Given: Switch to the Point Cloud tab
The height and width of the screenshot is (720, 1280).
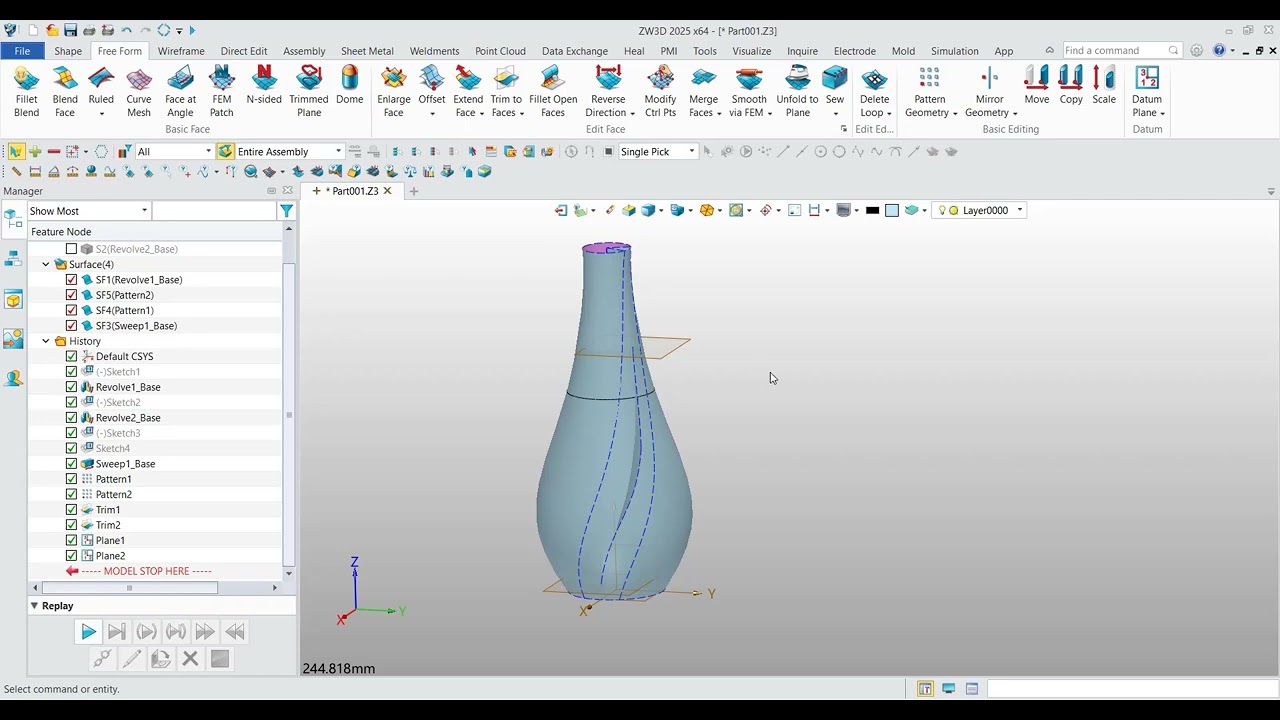Looking at the screenshot, I should point(500,51).
